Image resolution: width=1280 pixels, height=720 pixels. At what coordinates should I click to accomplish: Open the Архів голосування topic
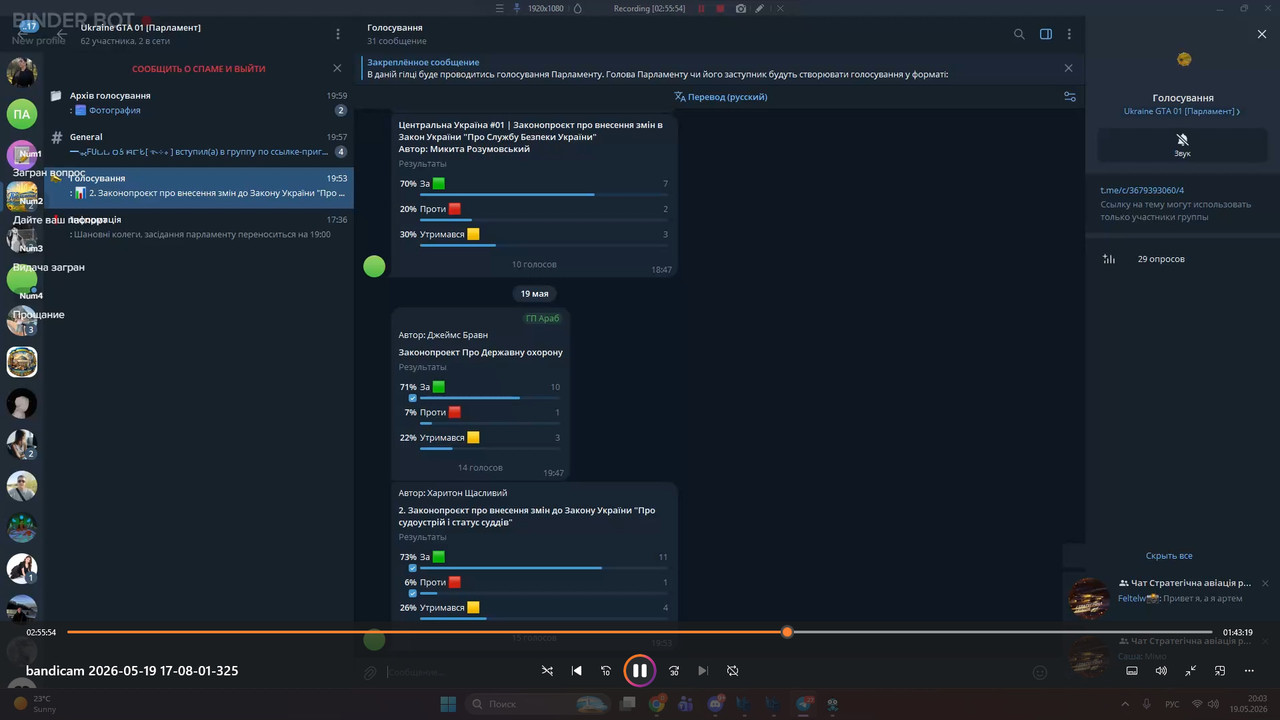199,103
